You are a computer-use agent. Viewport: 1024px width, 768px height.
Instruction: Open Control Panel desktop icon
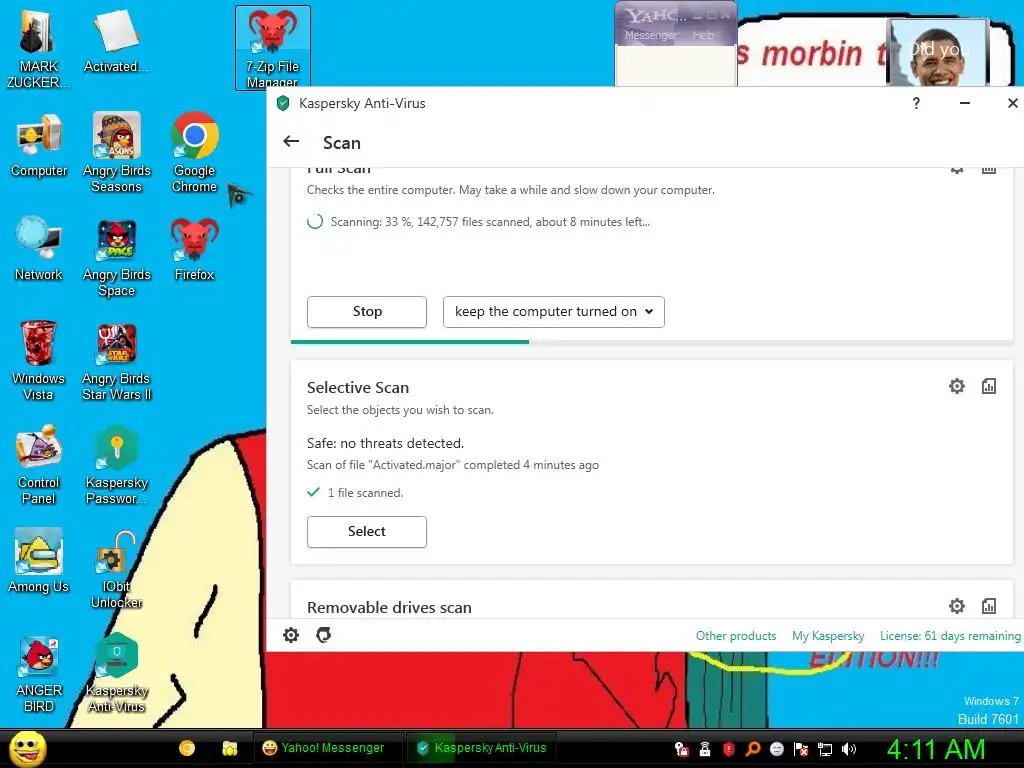pos(39,464)
